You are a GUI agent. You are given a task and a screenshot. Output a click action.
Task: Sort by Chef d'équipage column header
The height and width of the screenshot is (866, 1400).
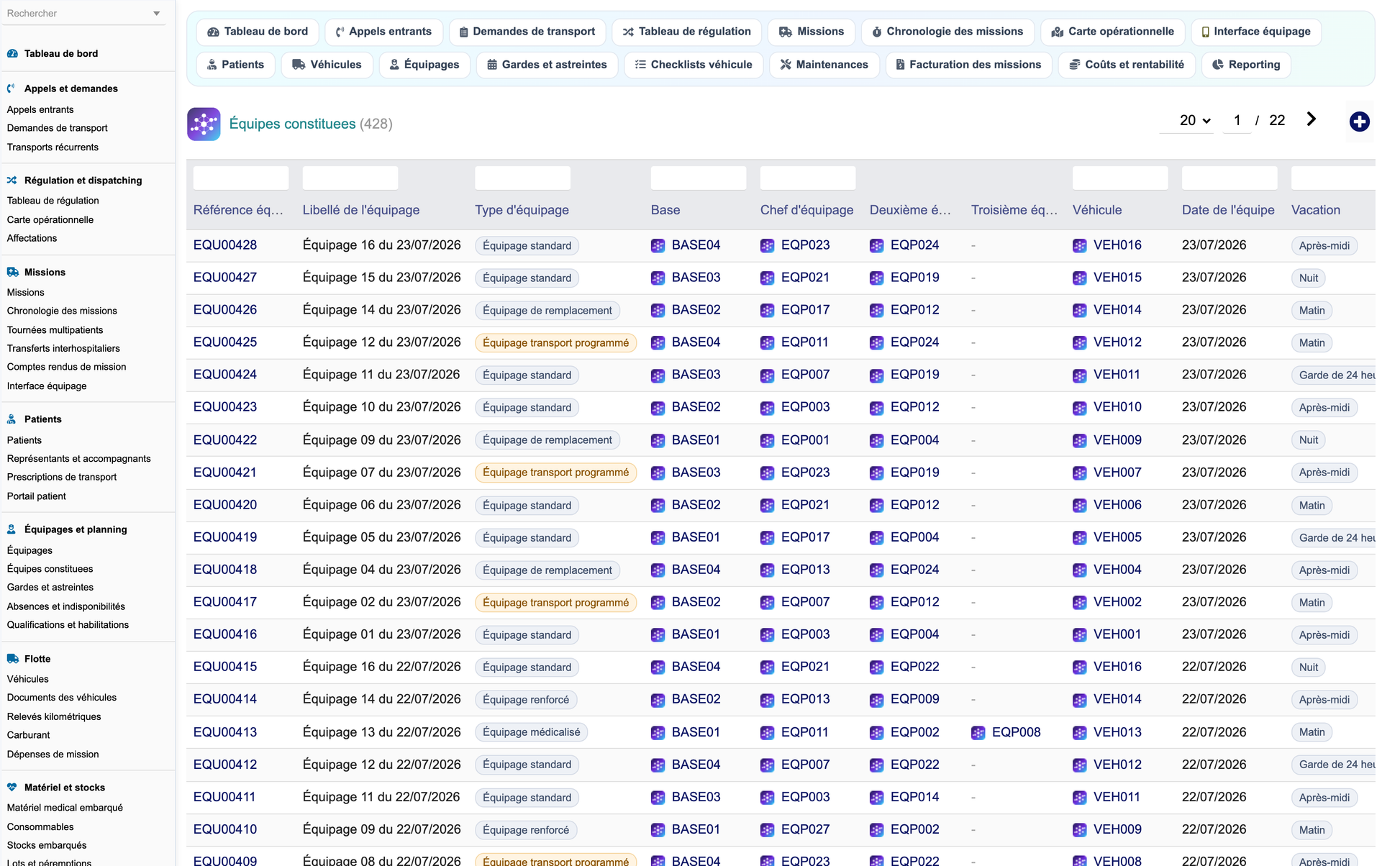tap(806, 210)
